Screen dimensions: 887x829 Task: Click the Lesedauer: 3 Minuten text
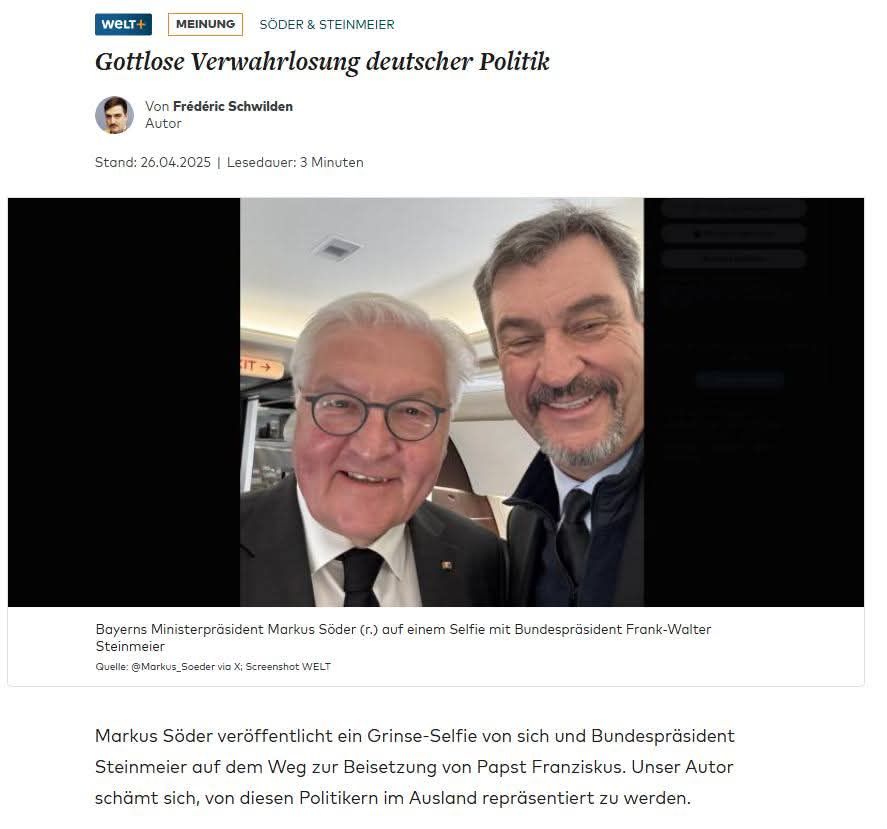[x=295, y=162]
